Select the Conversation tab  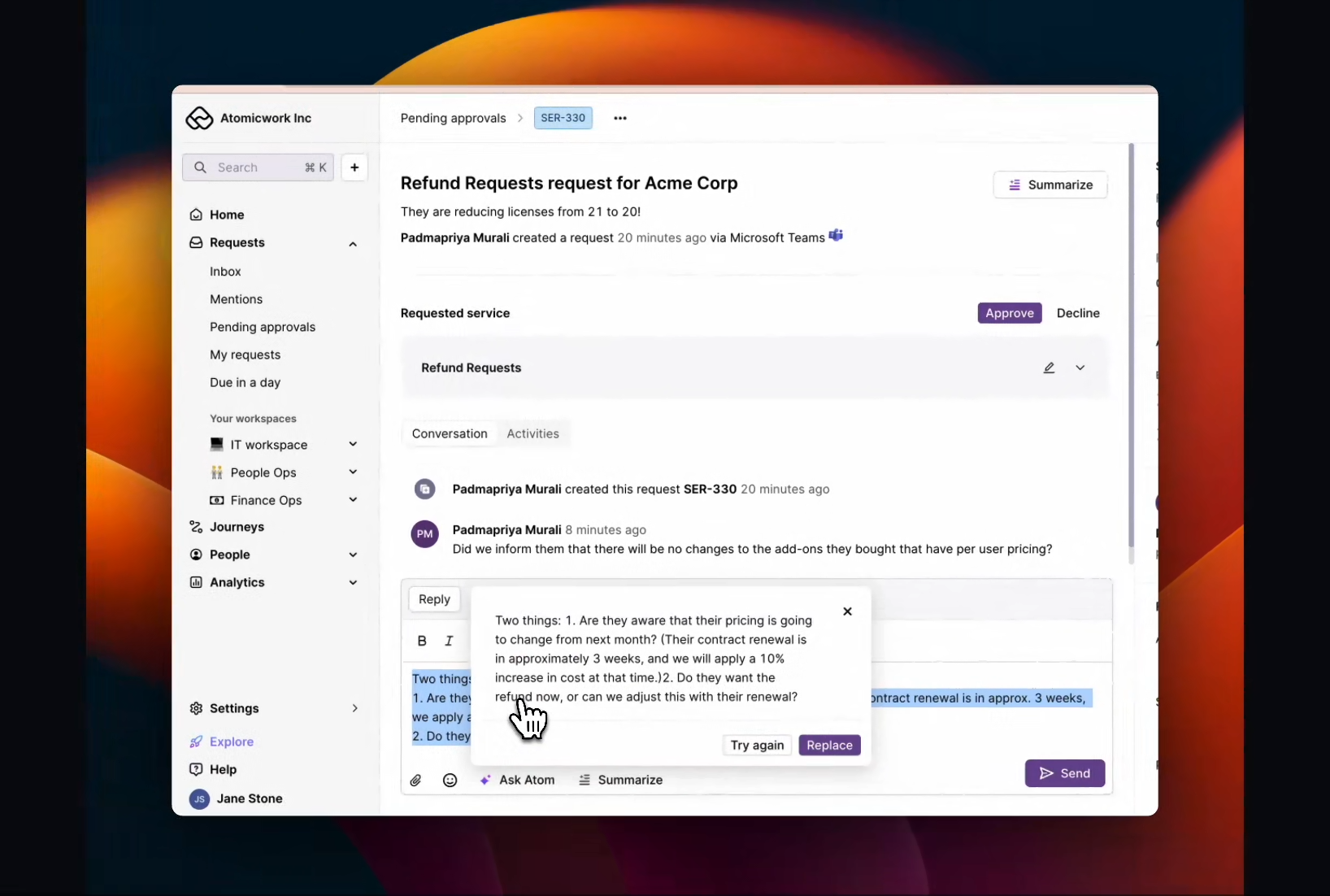pyautogui.click(x=449, y=433)
